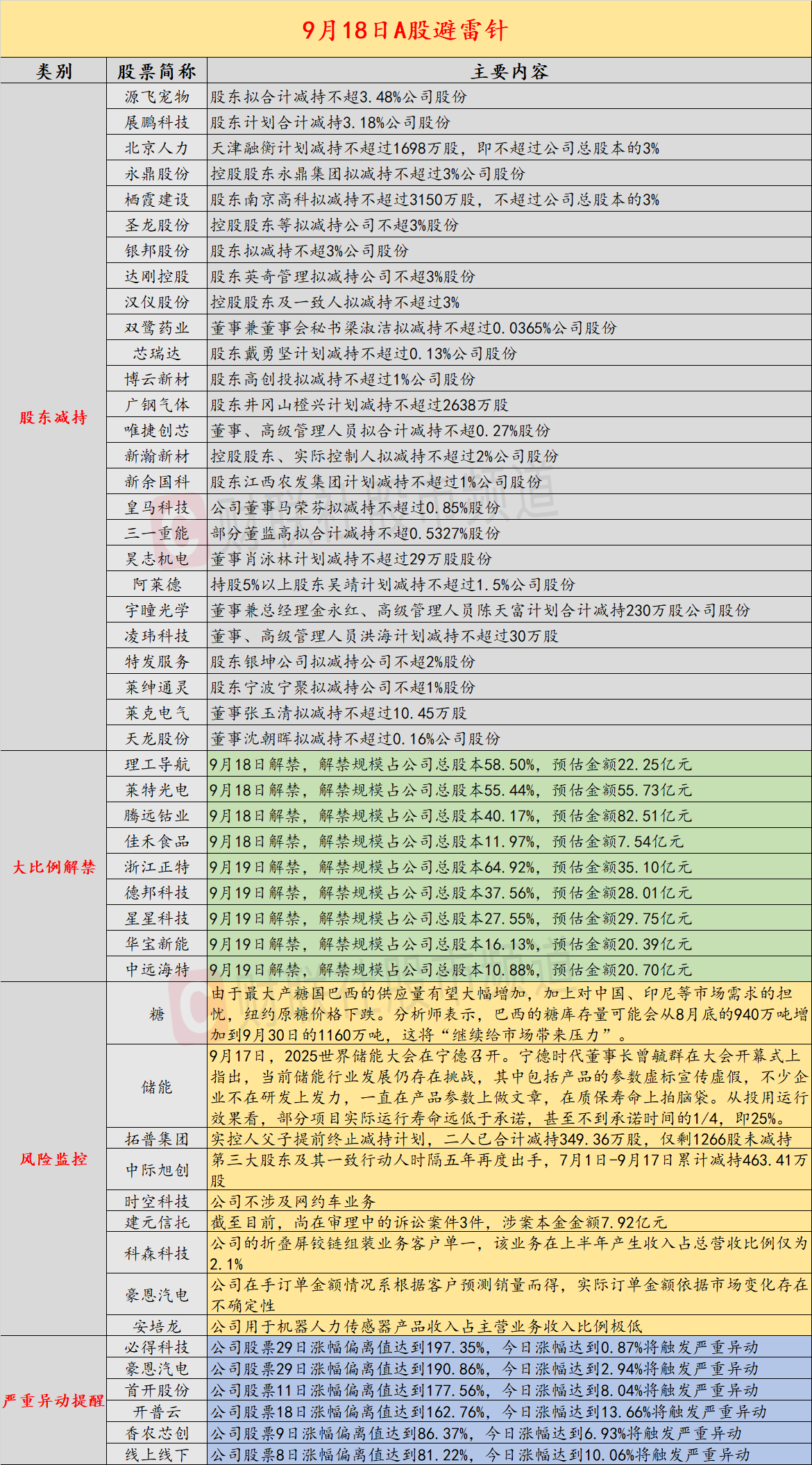Click the 双鹭药业 stock name cell
This screenshot has height=1465, width=812.
click(157, 328)
